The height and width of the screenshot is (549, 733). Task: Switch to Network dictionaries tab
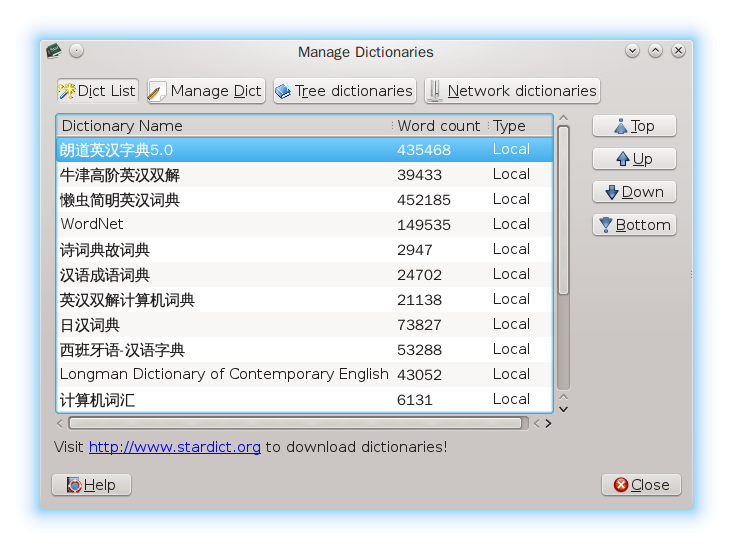(x=512, y=91)
